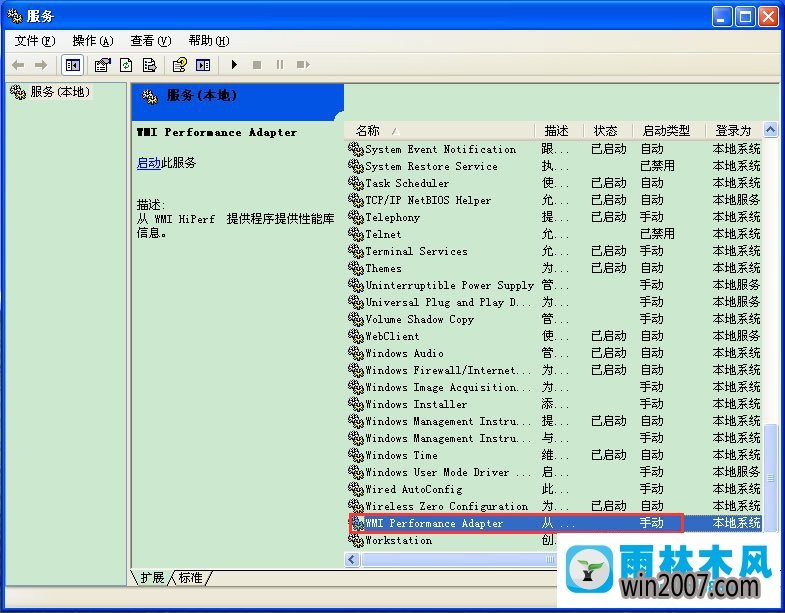Select the Uninterruptible Power Supply icon
785x613 pixels.
pyautogui.click(x=355, y=285)
